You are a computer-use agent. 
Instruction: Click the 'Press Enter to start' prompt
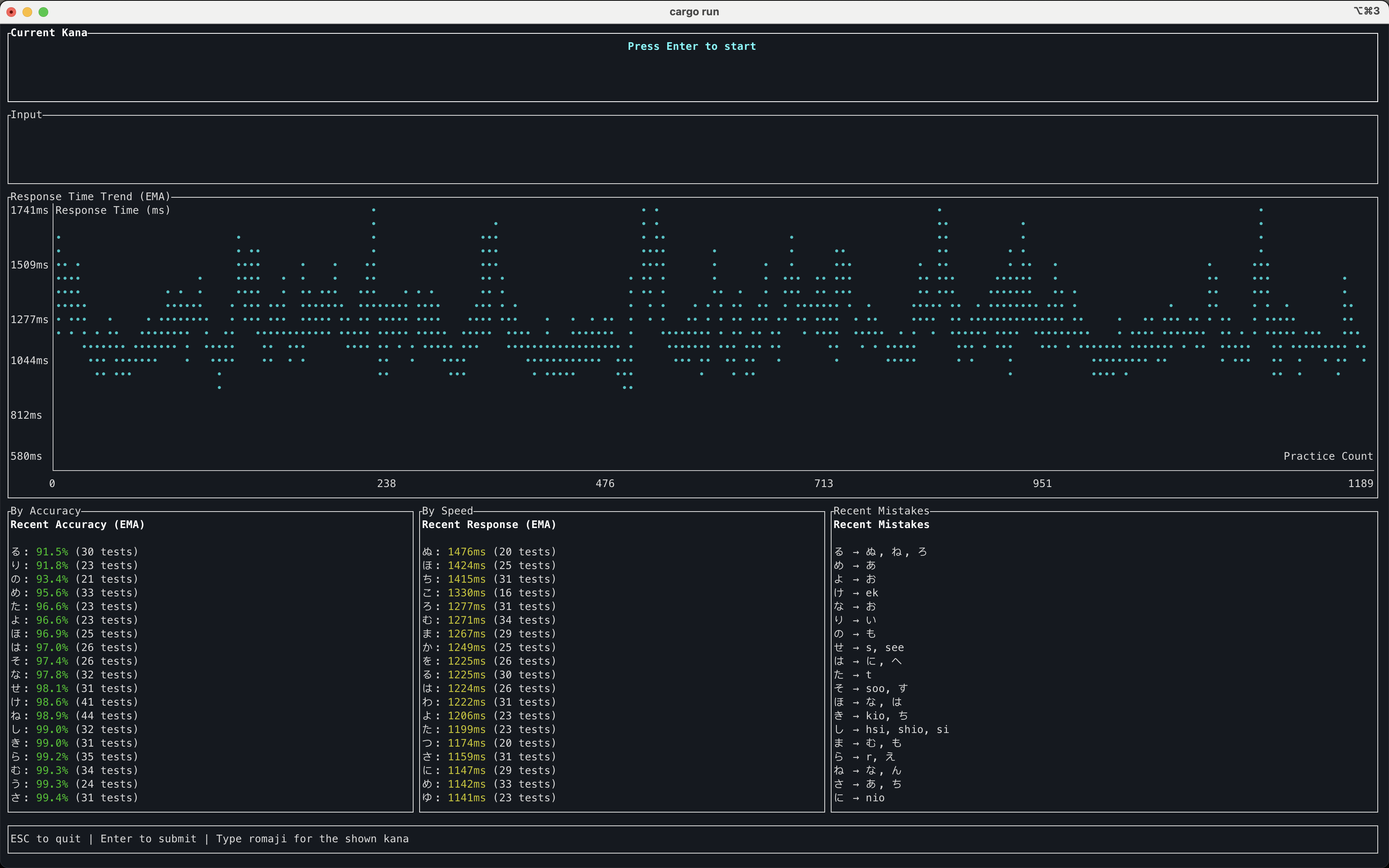point(692,47)
